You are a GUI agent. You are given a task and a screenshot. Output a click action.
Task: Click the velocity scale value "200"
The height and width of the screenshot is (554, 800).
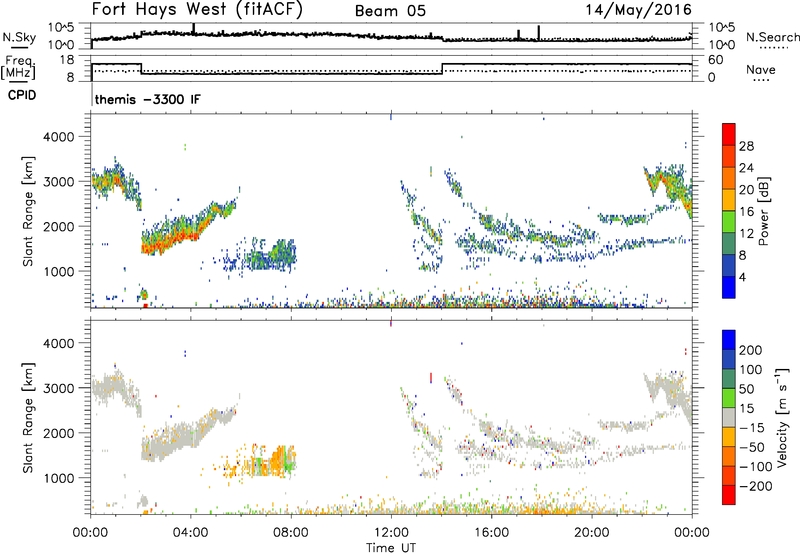click(751, 350)
